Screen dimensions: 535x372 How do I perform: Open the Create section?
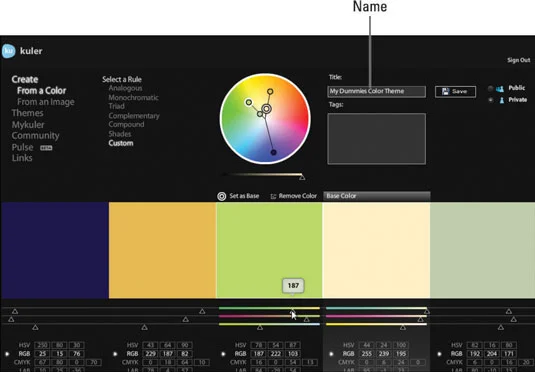click(25, 79)
